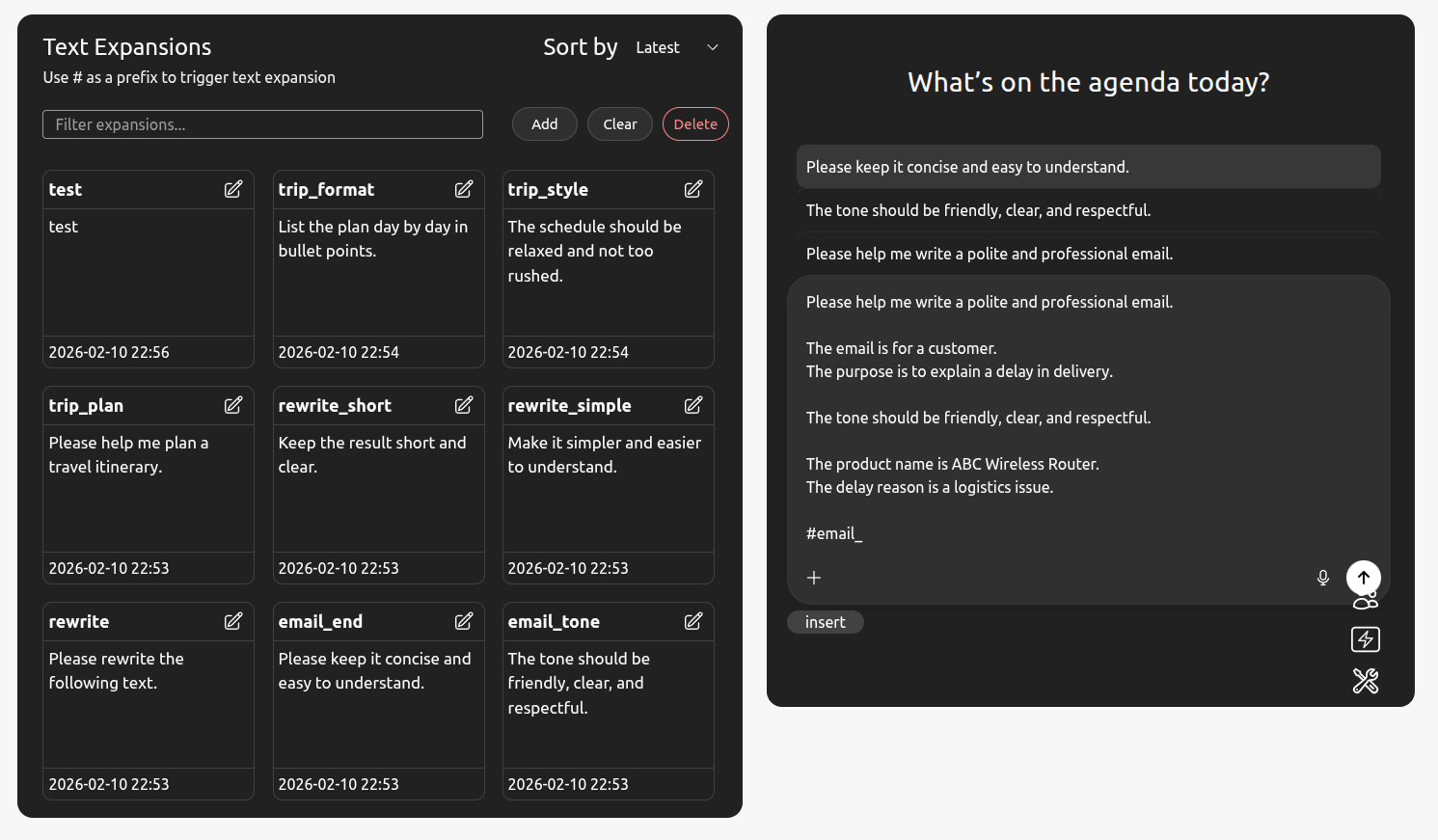1438x840 pixels.
Task: Edit the rewrite_short expansion
Action: (x=464, y=405)
